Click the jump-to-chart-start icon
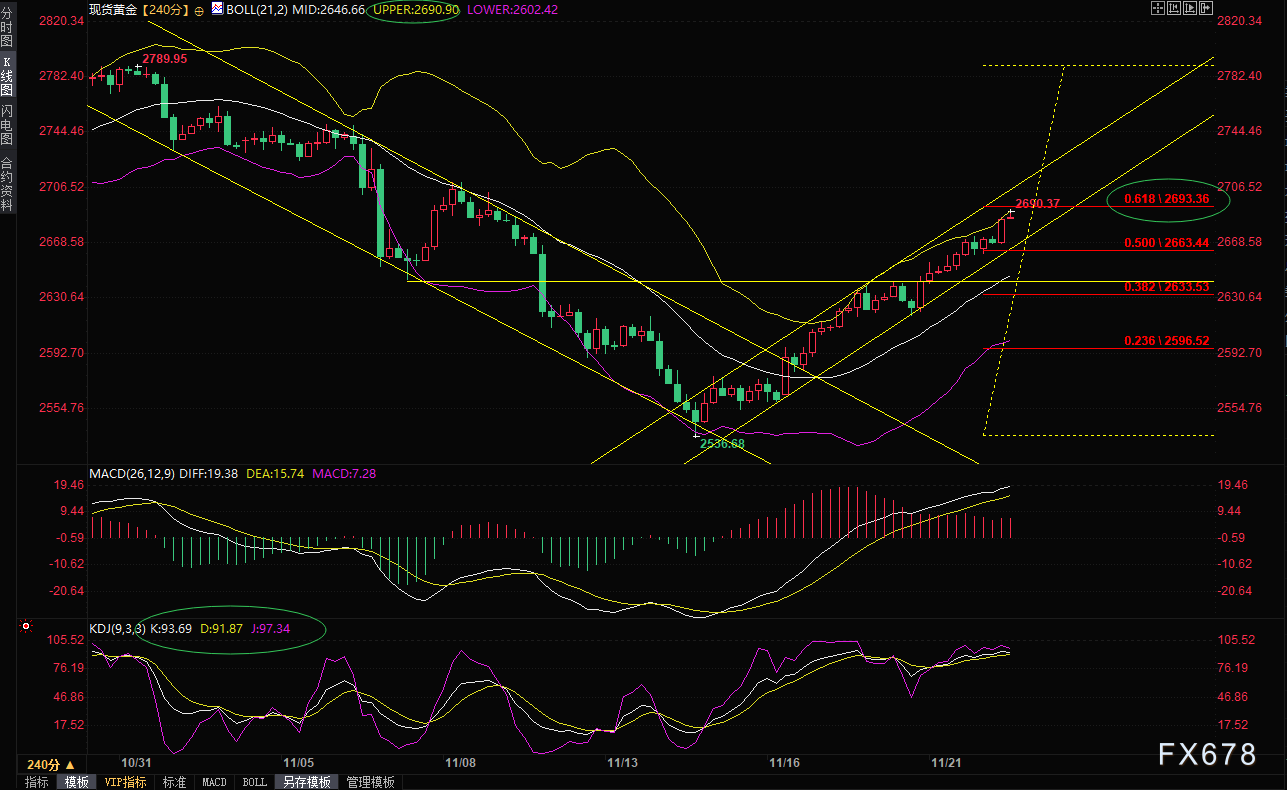 coord(1173,8)
